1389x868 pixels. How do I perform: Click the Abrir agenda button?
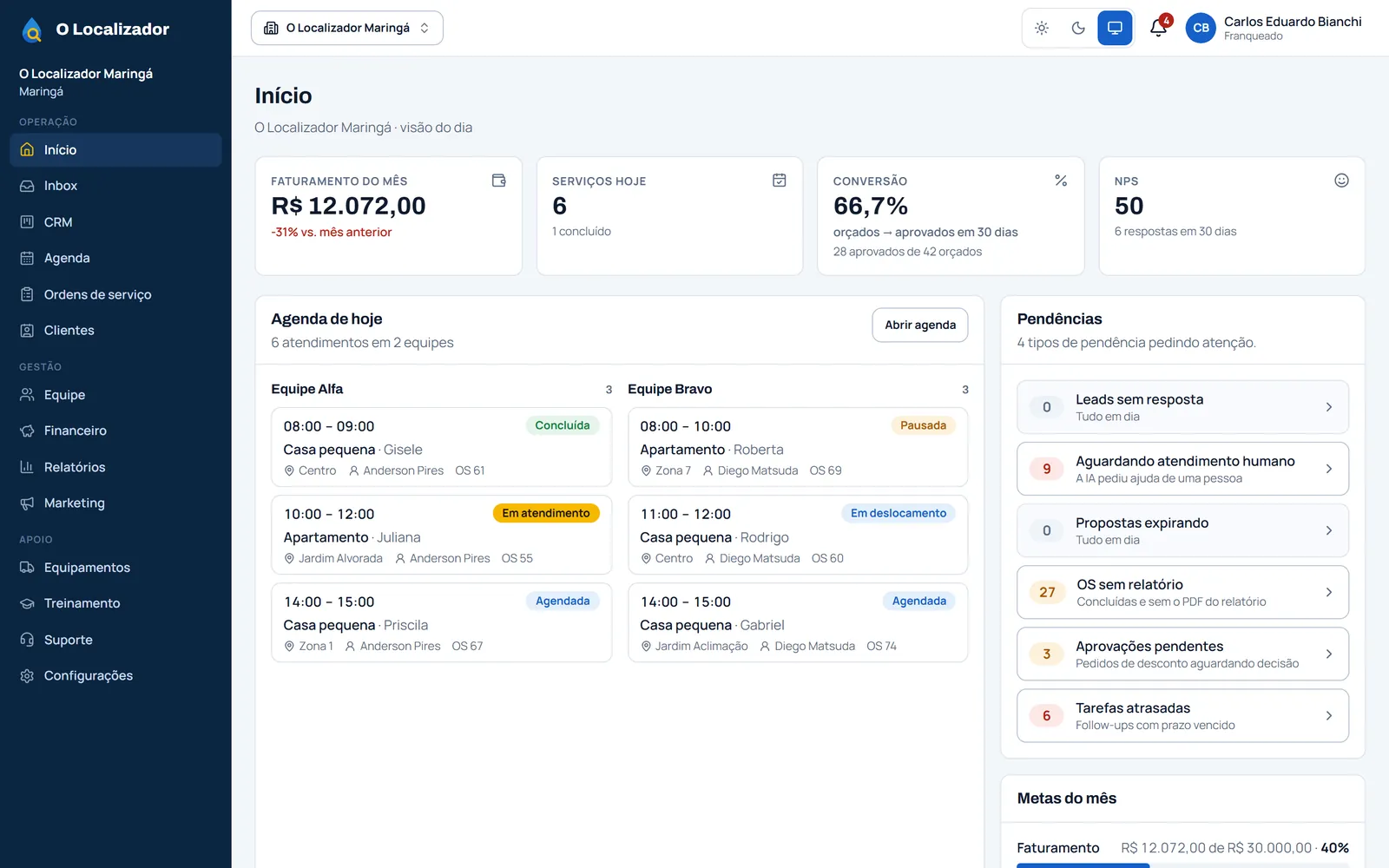pos(920,325)
